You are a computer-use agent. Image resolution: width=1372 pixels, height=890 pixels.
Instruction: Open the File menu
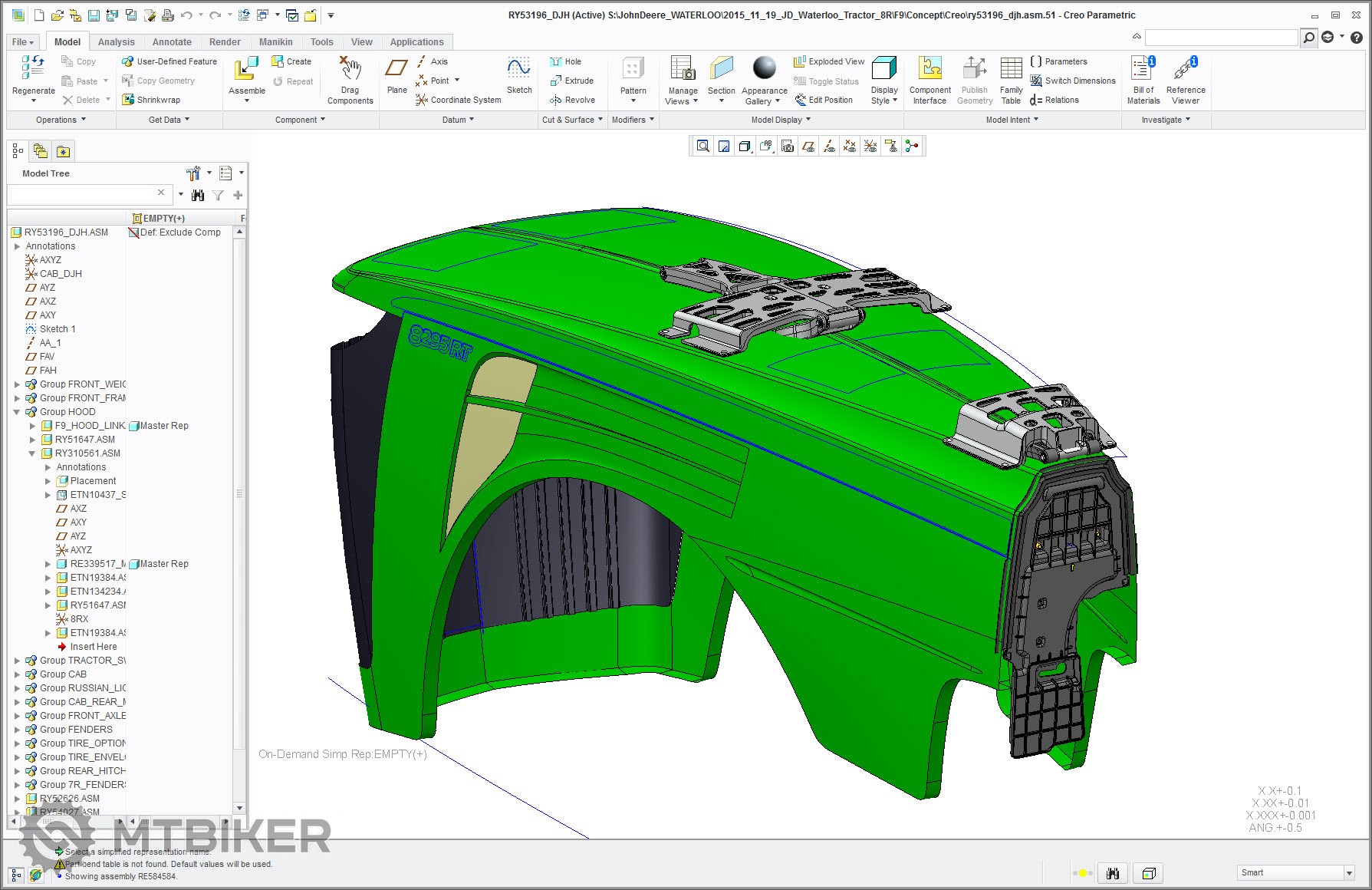[x=22, y=42]
